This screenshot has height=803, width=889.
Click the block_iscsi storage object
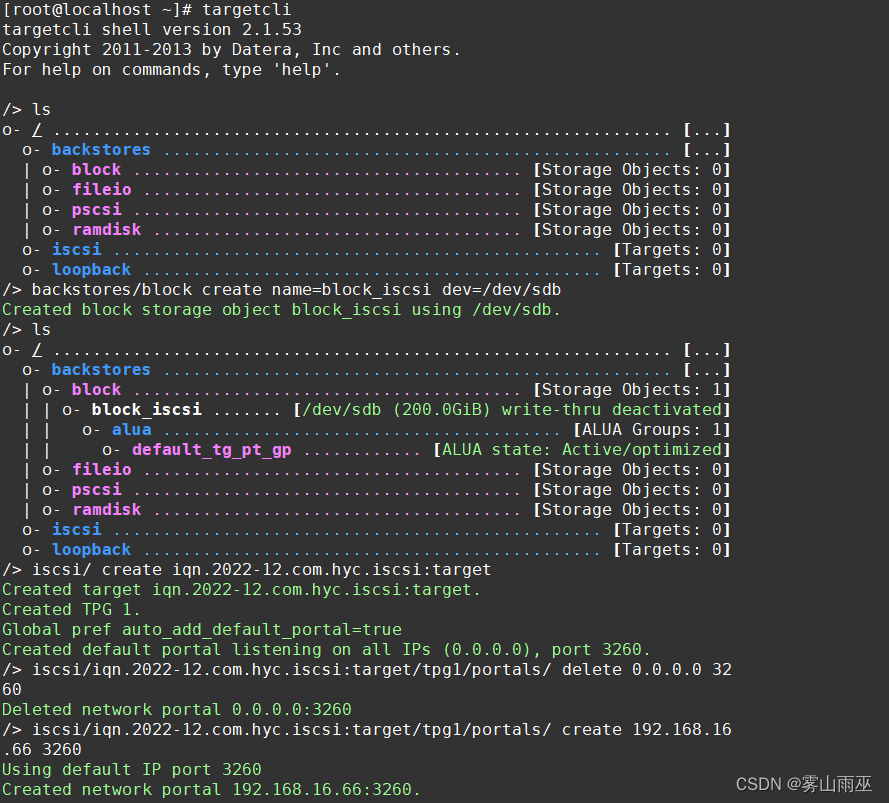click(x=146, y=409)
